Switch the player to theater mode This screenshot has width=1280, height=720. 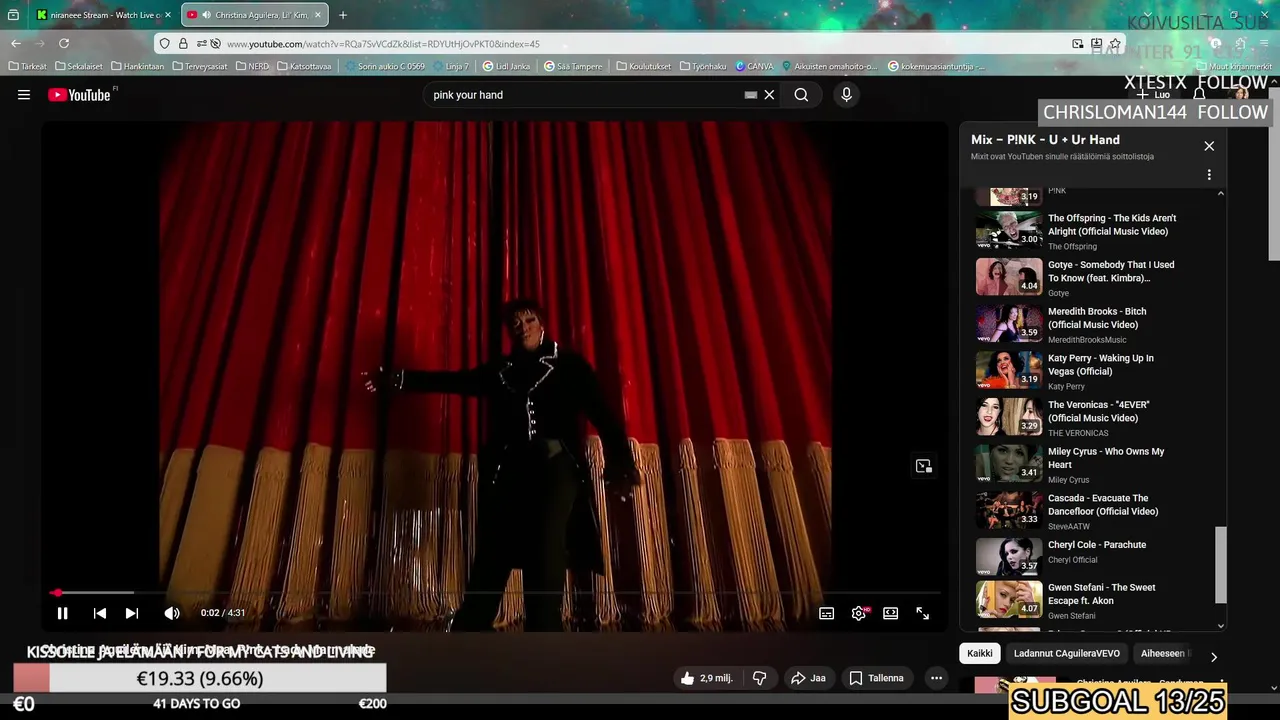pyautogui.click(x=890, y=613)
